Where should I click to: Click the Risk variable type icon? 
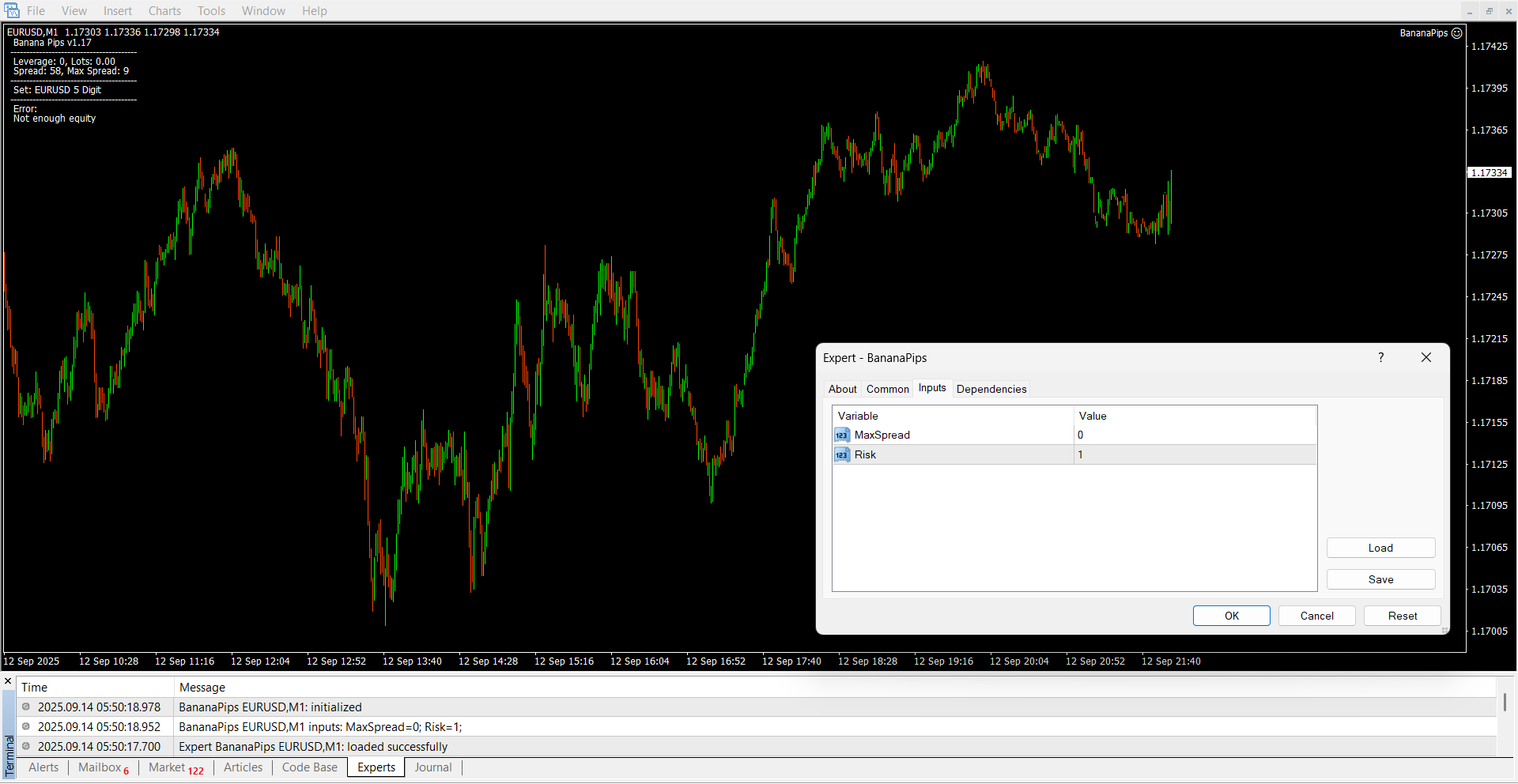pos(841,455)
